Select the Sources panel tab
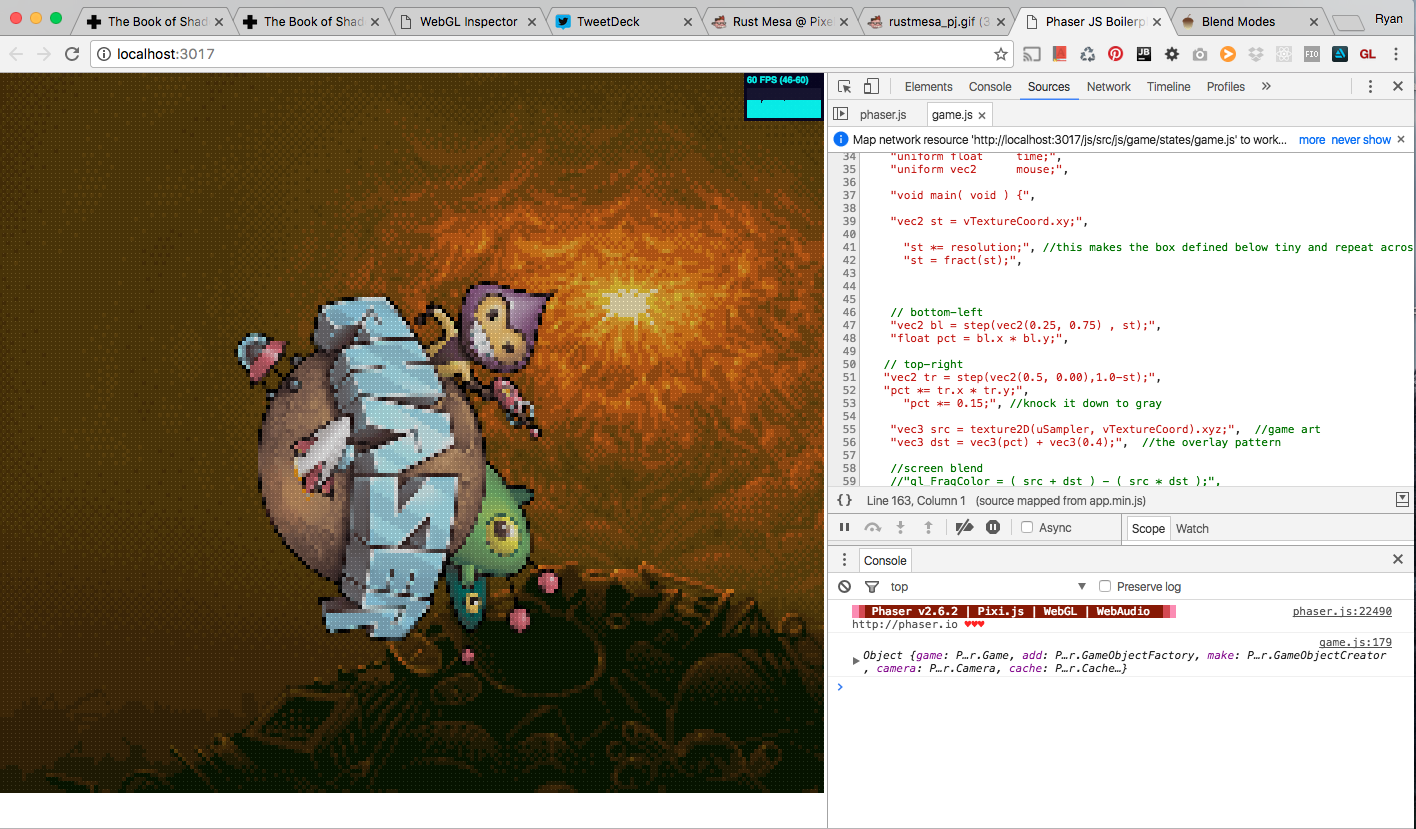This screenshot has width=1416, height=829. pos(1049,87)
